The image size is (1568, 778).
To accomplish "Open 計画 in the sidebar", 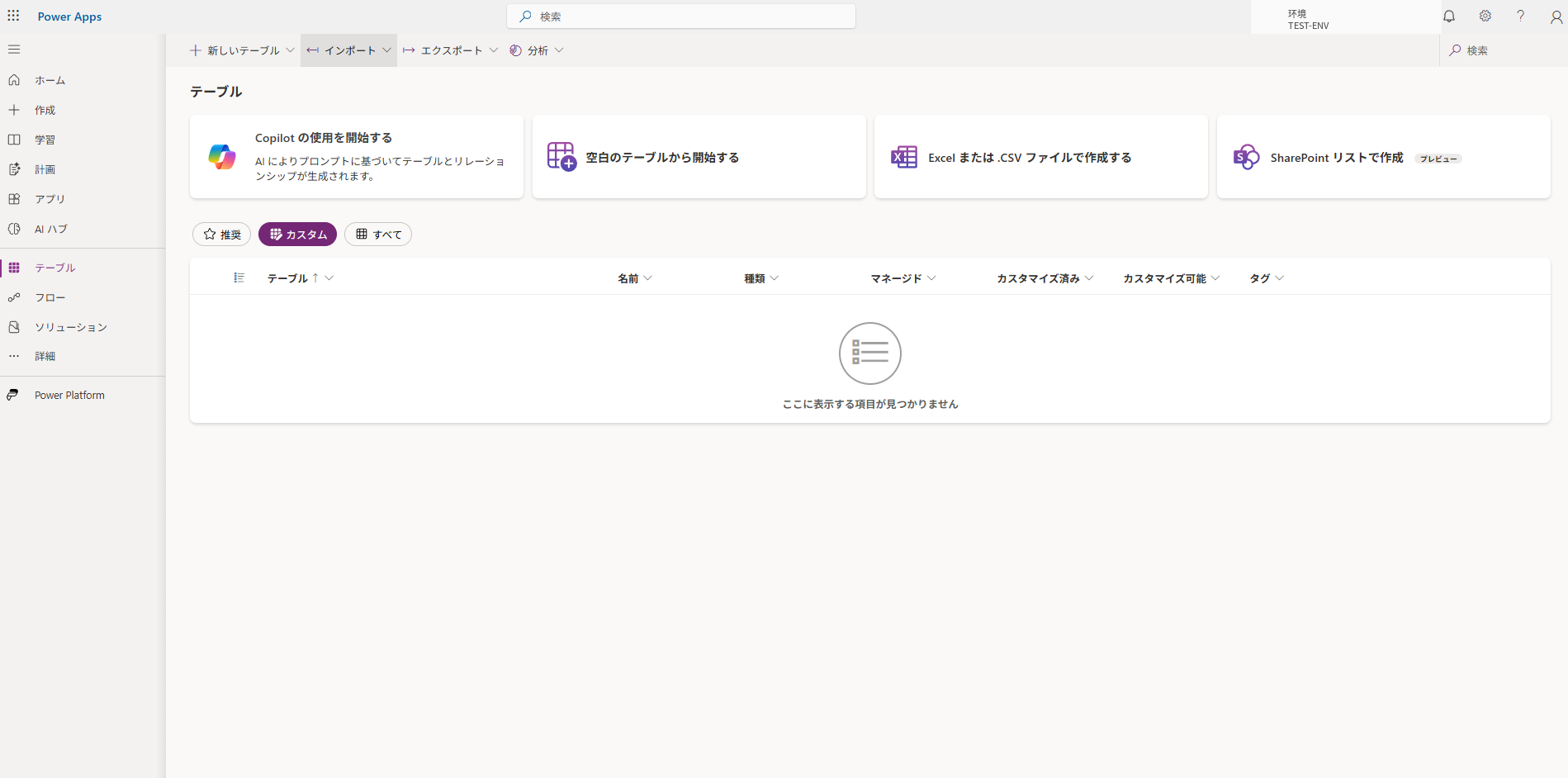I will coord(83,169).
